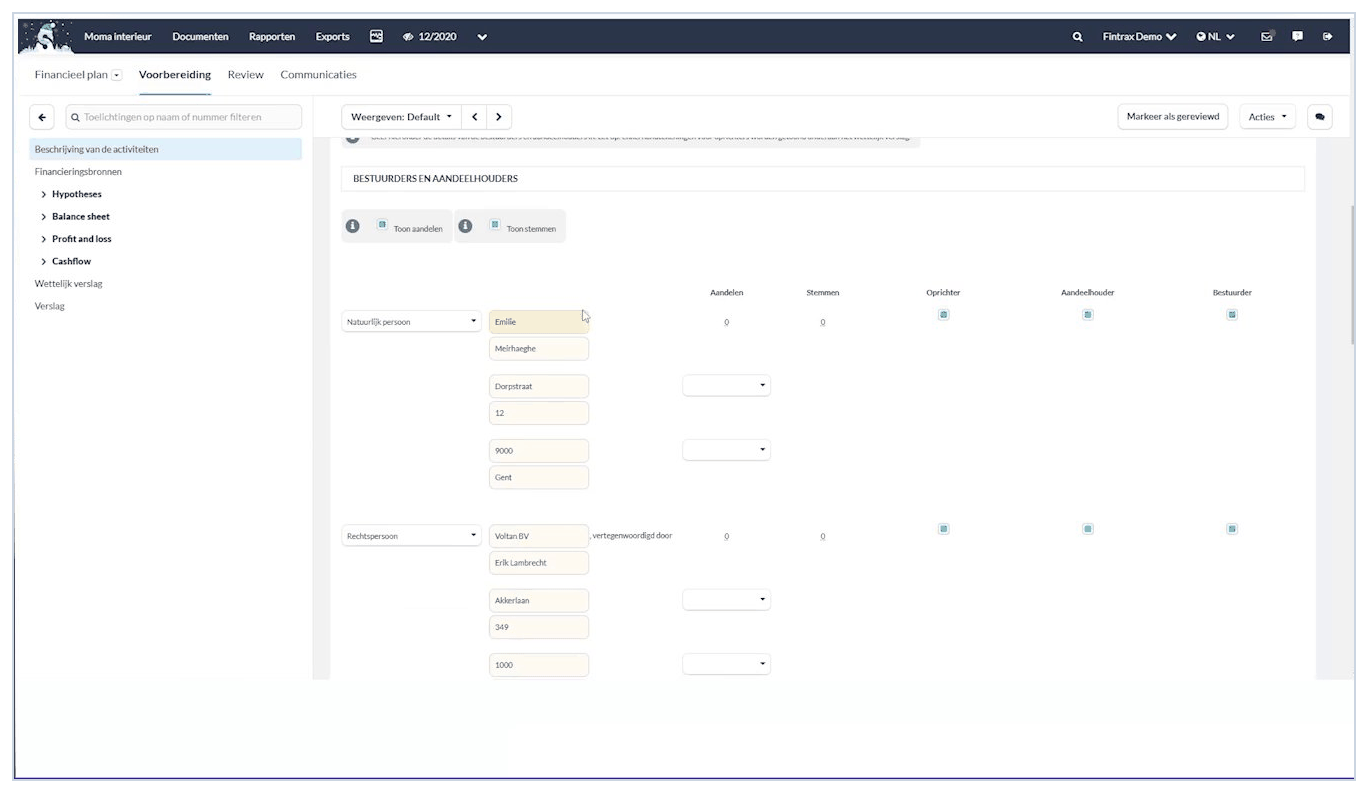Open the Documenten menu

coord(200,36)
